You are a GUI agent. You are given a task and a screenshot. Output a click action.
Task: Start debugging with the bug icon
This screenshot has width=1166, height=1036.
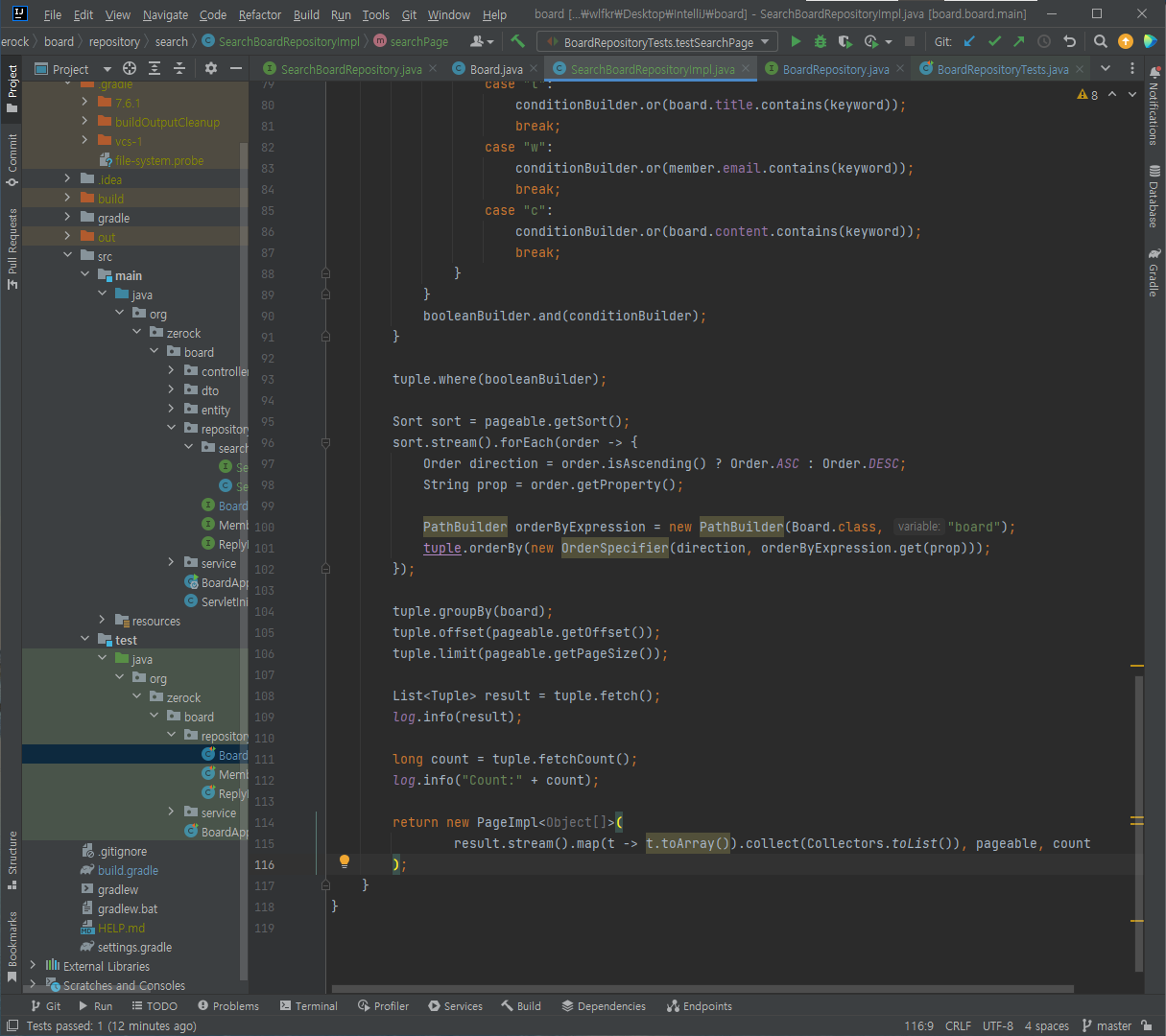point(821,41)
